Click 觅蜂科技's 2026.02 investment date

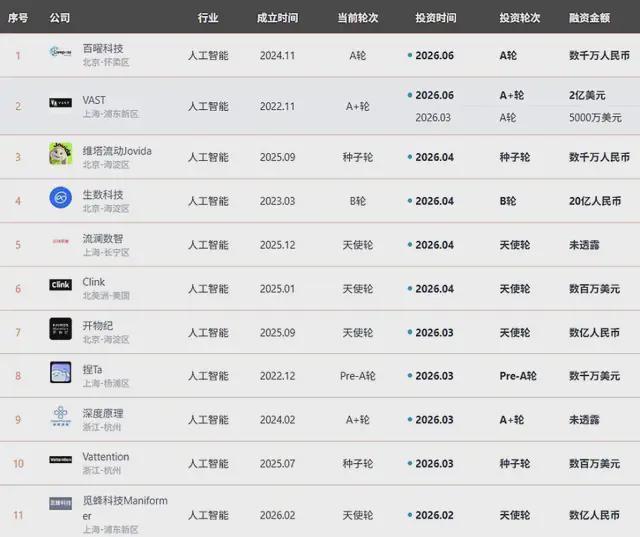point(434,515)
